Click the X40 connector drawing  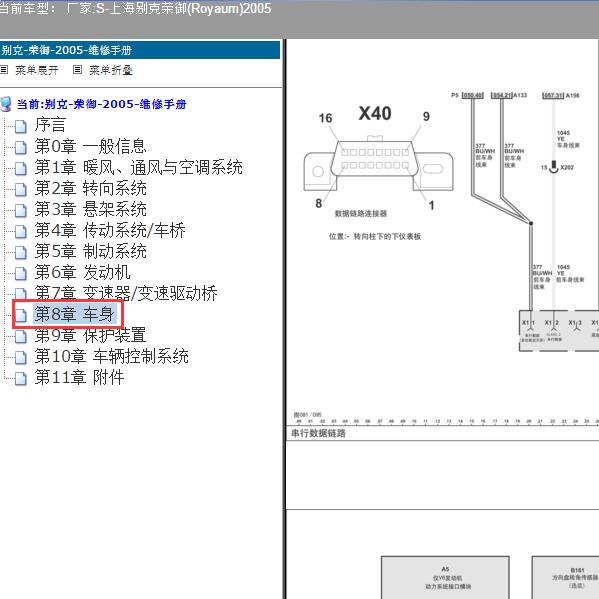pos(378,164)
